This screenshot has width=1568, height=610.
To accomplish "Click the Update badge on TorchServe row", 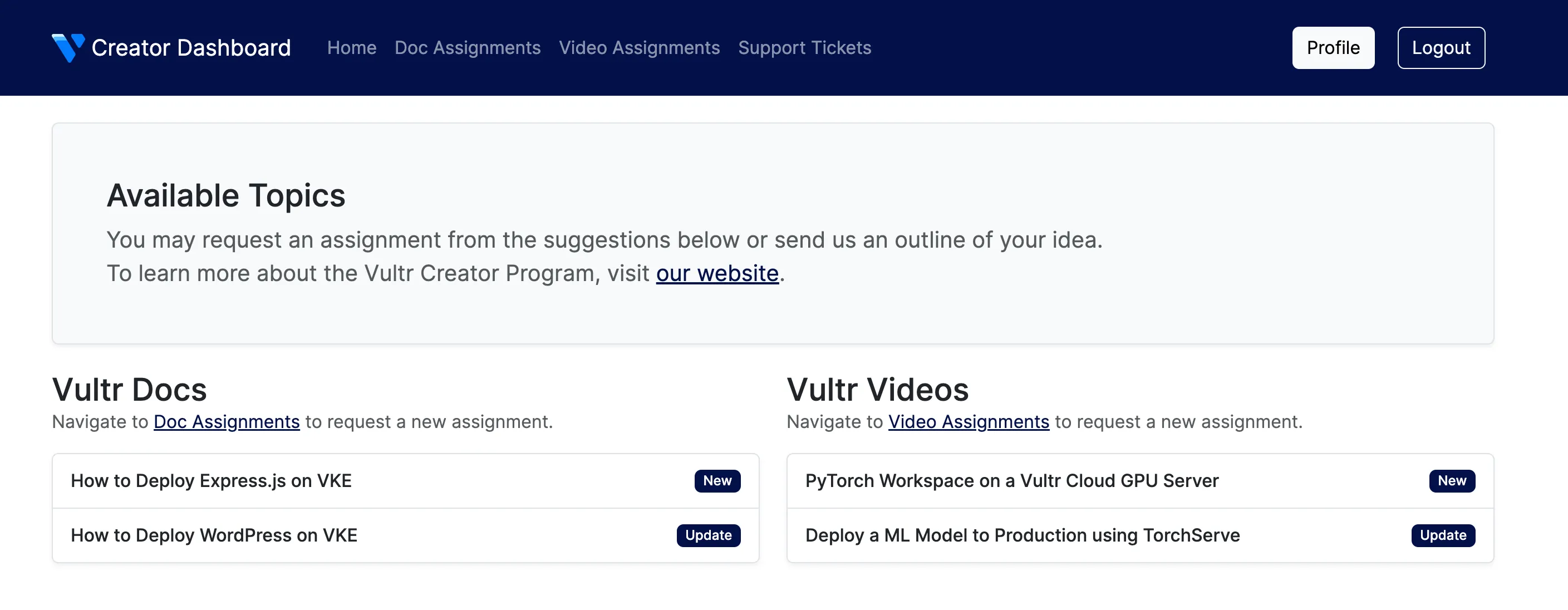I will pos(1443,535).
